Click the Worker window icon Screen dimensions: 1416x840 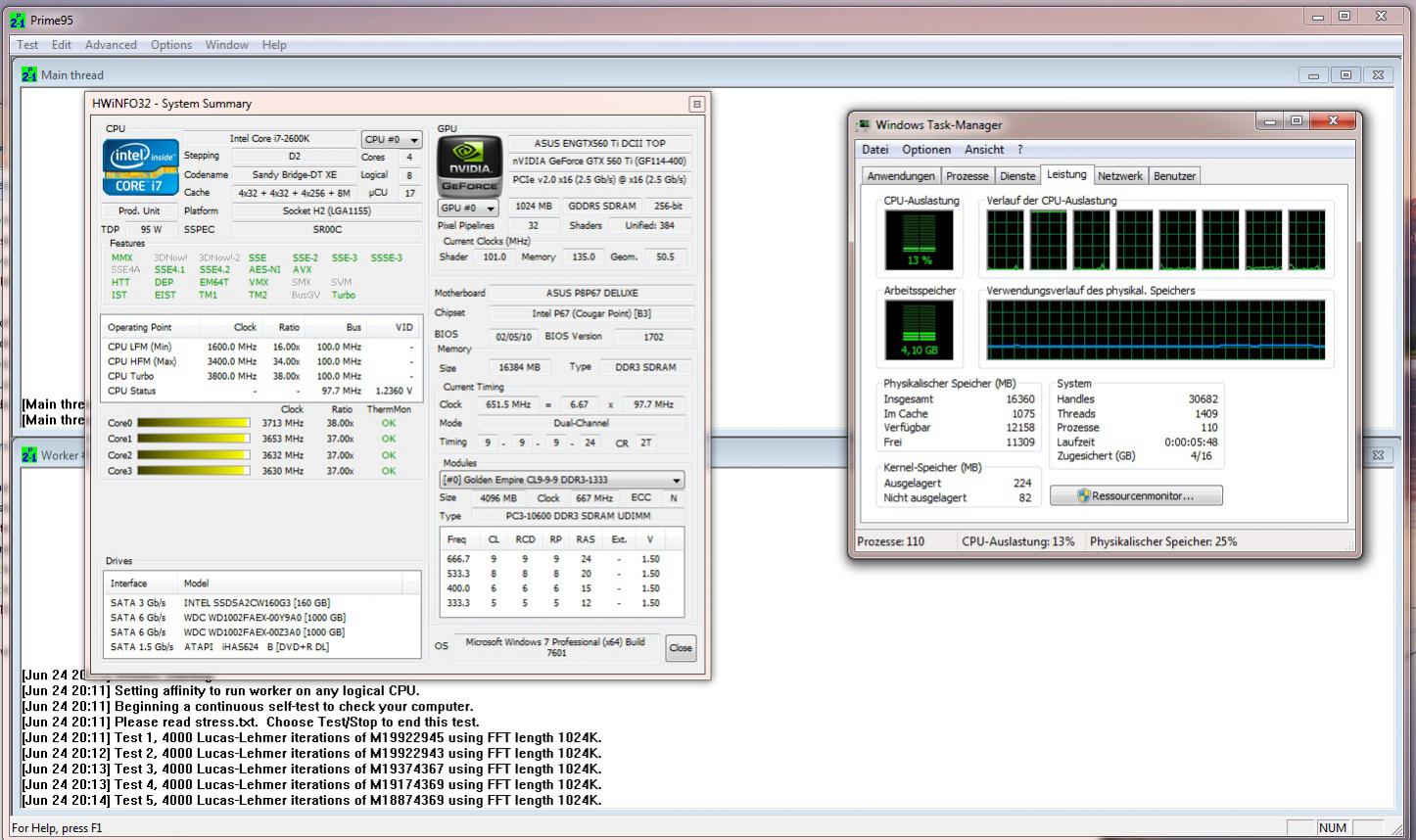29,455
